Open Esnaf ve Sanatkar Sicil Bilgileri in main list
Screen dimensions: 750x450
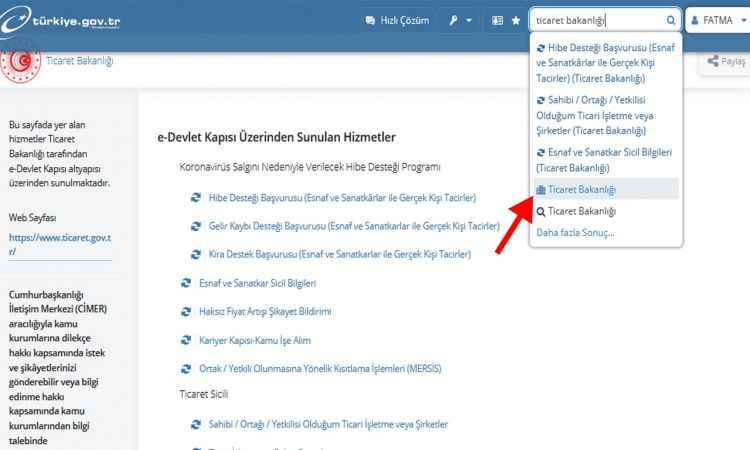(257, 283)
